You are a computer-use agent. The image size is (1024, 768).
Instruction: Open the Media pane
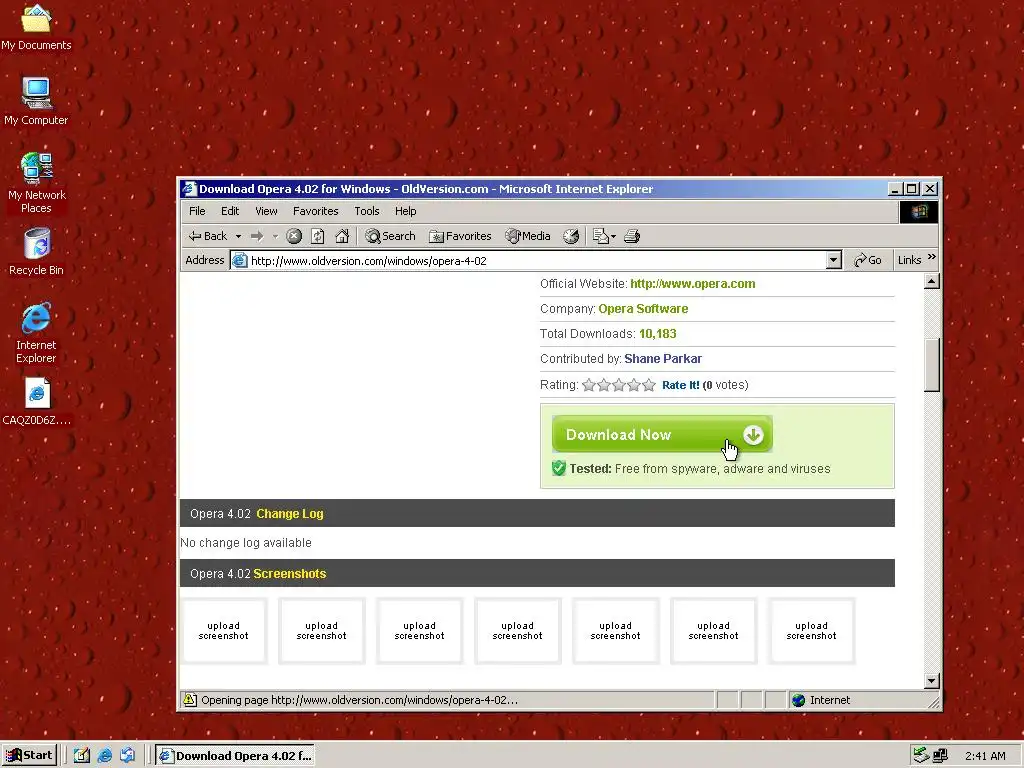pyautogui.click(x=528, y=236)
